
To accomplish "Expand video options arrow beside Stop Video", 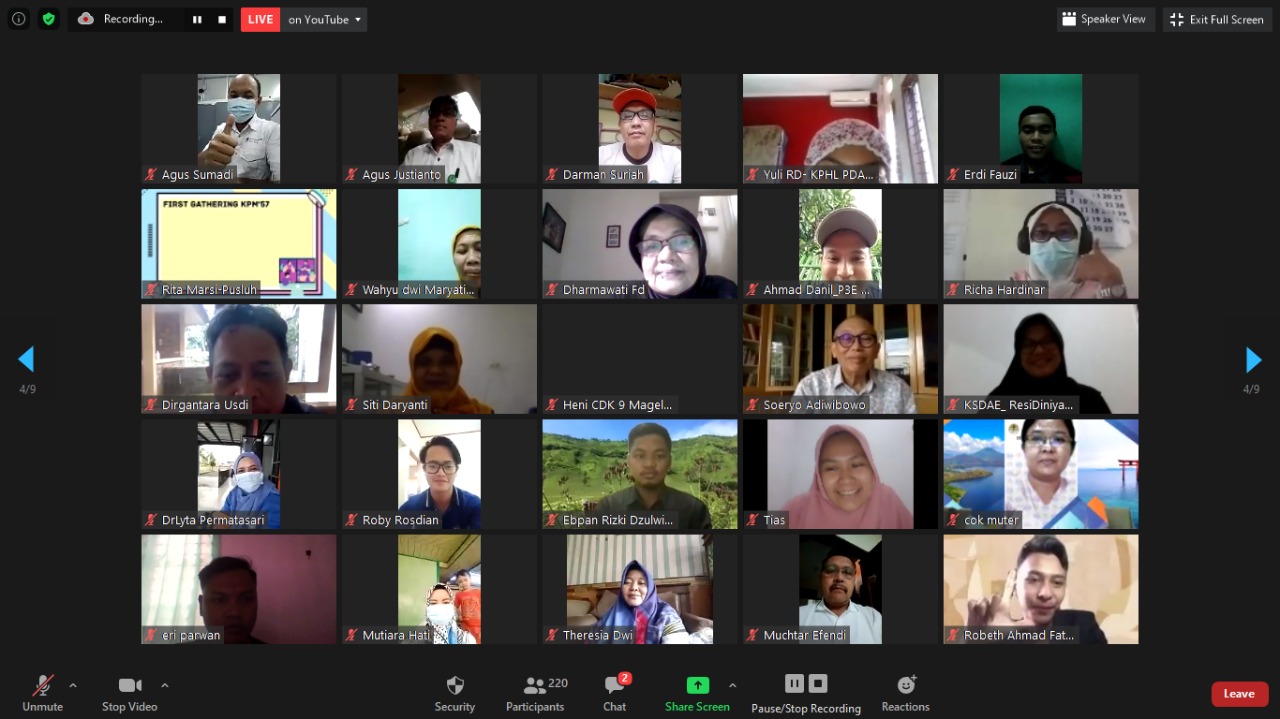I will coord(165,685).
